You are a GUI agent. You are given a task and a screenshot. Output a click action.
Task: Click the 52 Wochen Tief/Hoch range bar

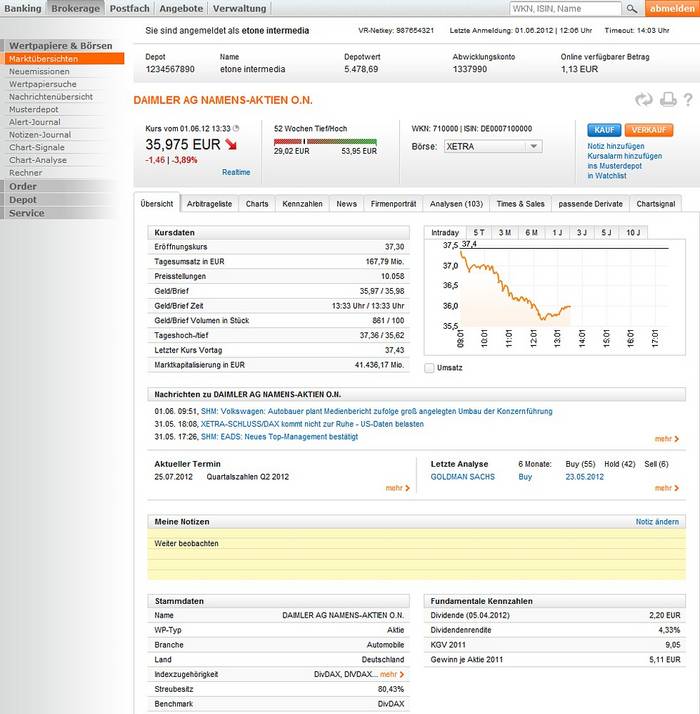tap(325, 142)
